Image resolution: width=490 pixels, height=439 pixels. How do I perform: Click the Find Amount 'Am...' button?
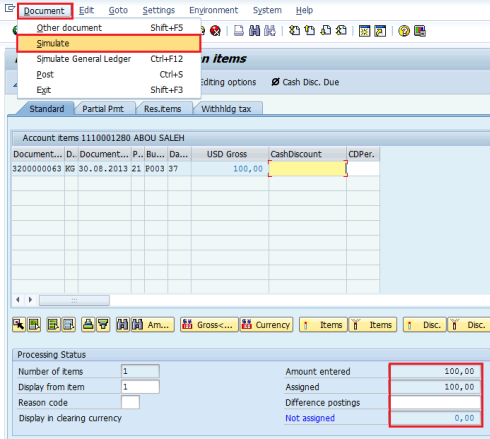(x=153, y=324)
